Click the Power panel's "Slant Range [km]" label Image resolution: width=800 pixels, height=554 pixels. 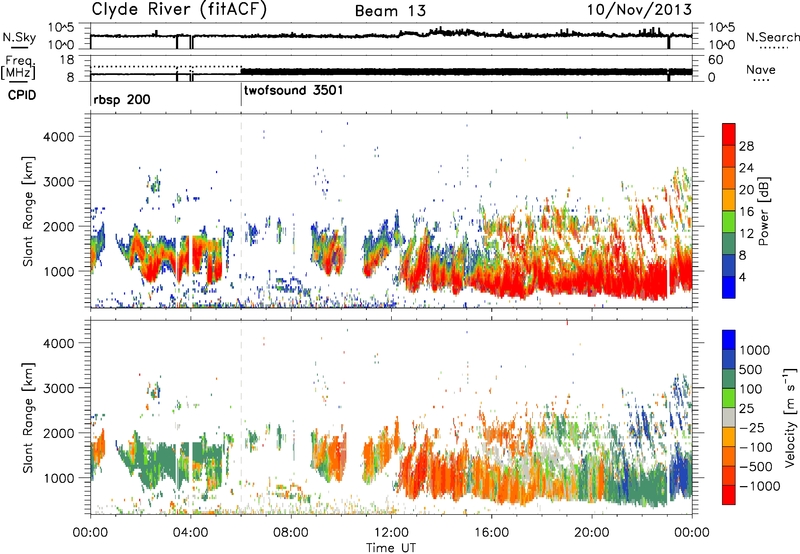(x=28, y=212)
